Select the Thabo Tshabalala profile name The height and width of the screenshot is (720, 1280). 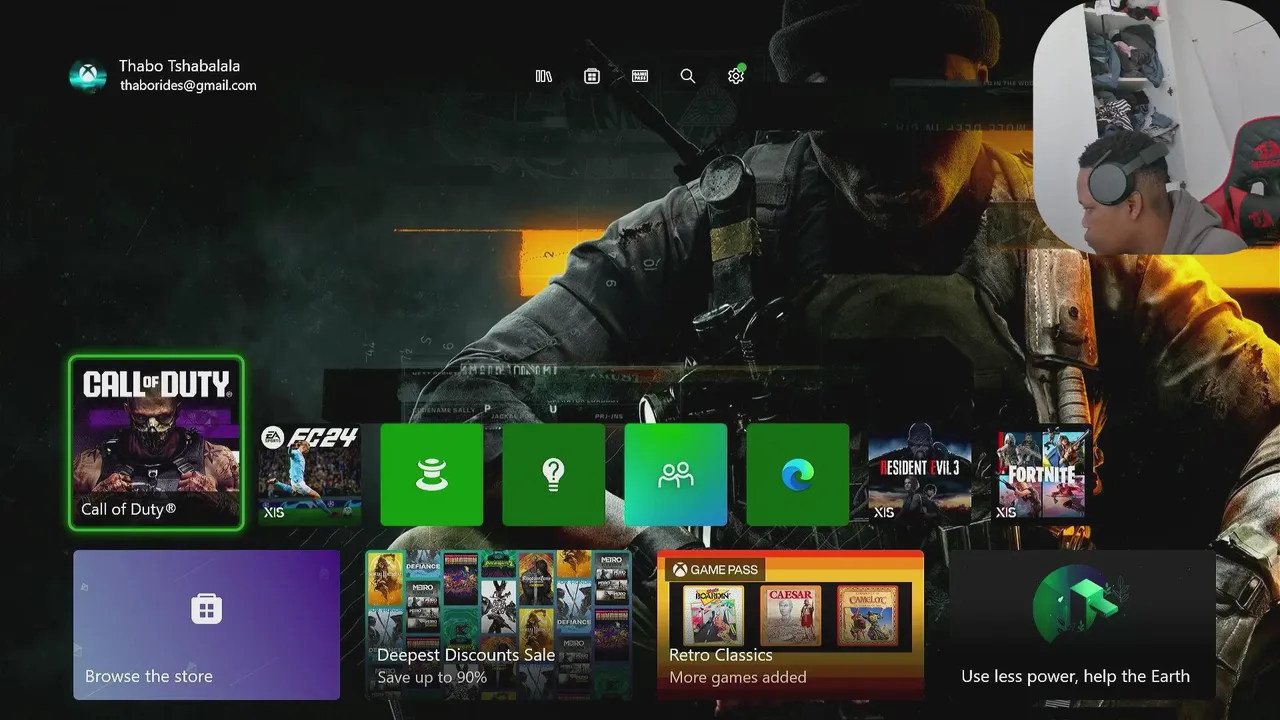click(179, 66)
